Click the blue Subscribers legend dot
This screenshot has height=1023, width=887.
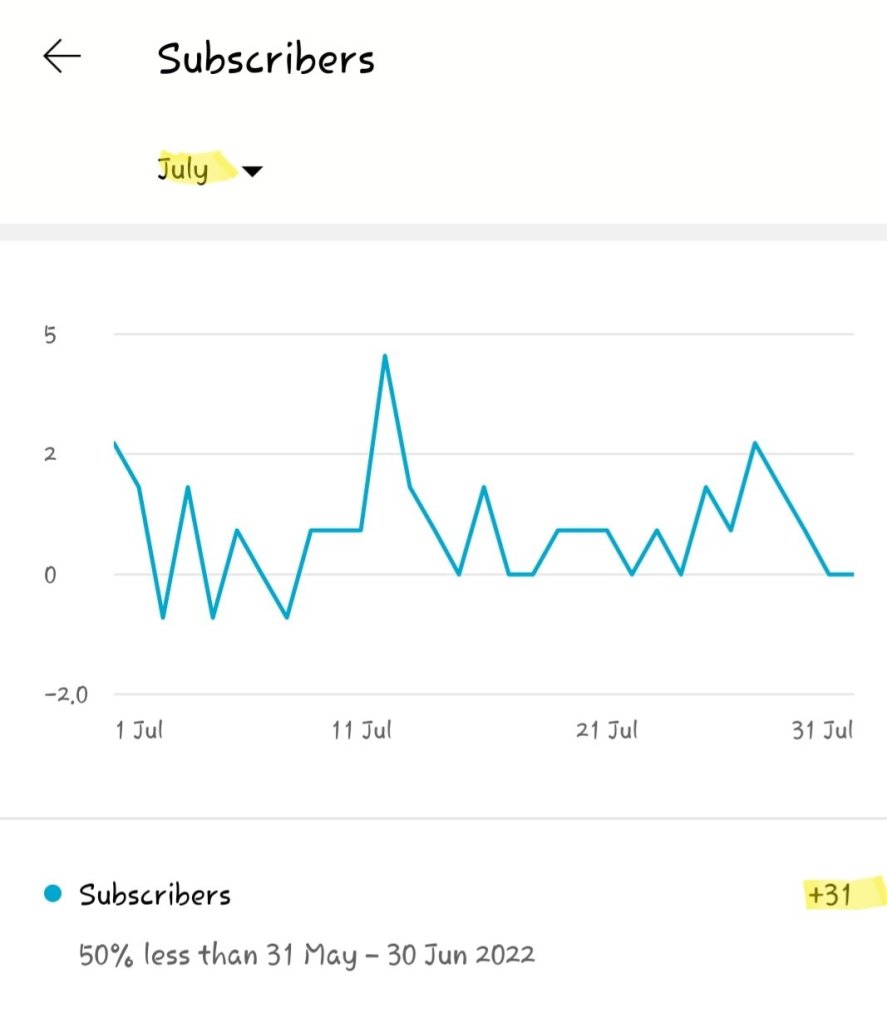pos(54,893)
